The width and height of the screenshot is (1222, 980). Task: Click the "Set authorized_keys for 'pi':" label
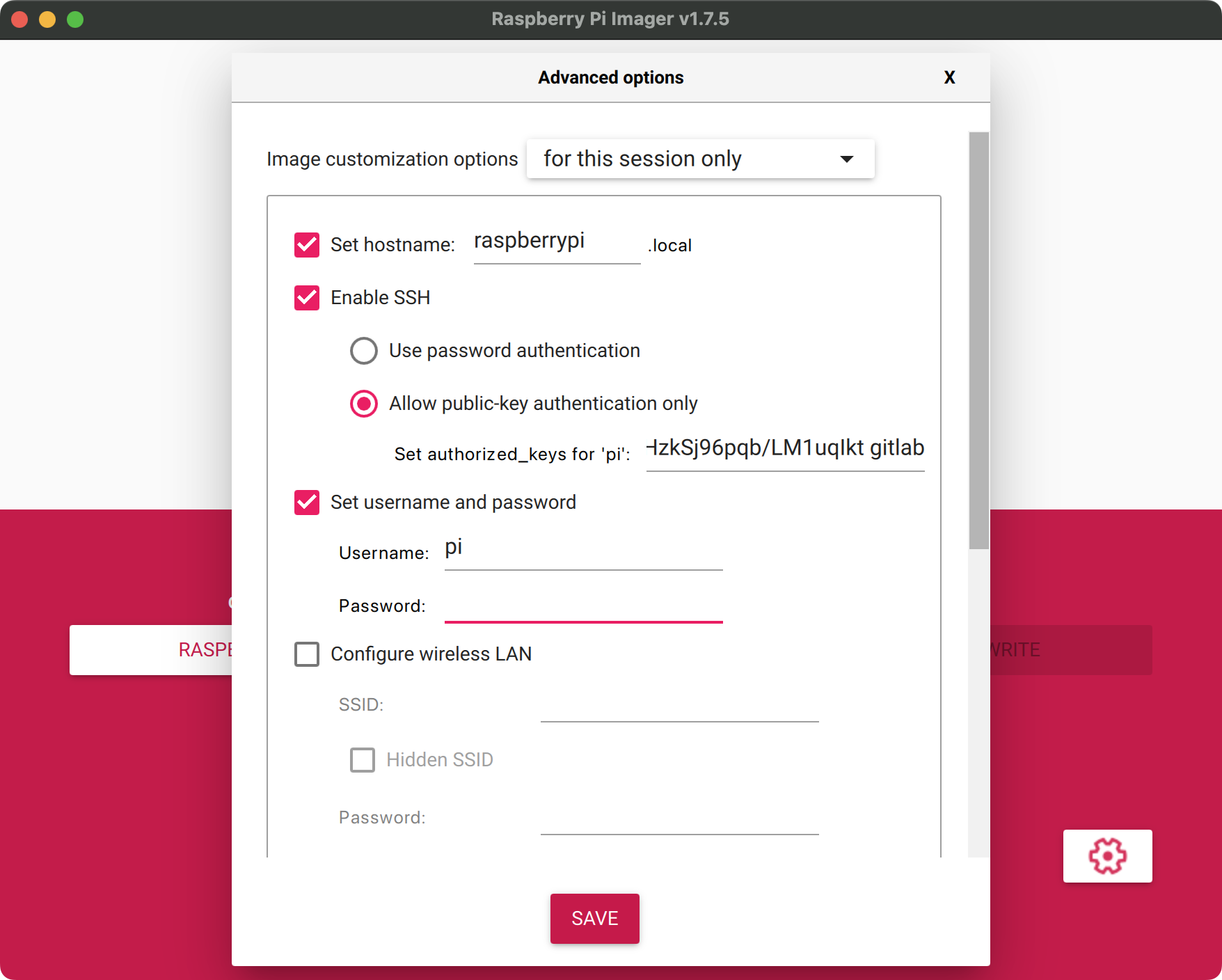[512, 455]
